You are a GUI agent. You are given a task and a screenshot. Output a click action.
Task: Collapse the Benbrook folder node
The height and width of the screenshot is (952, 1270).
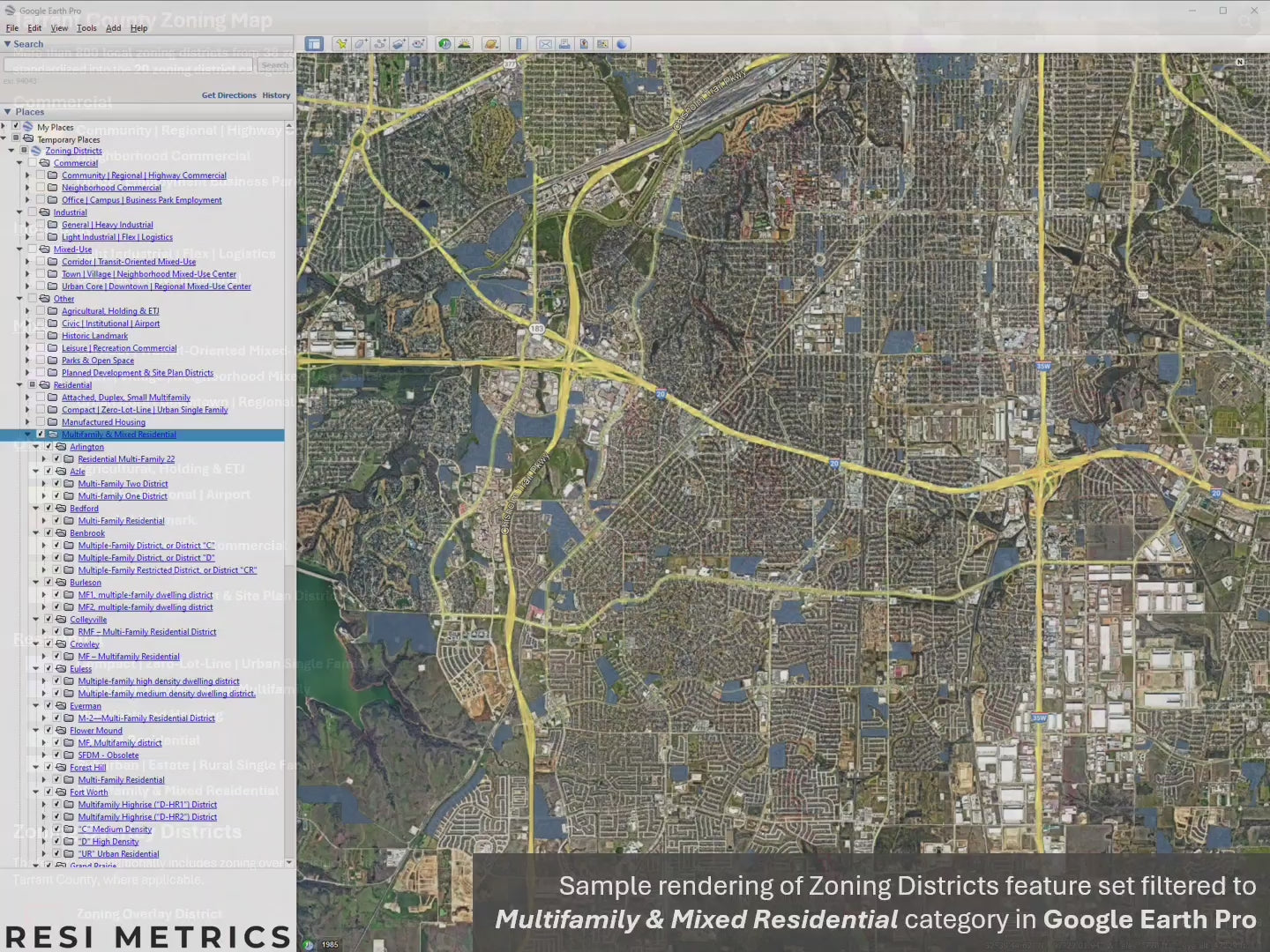tap(36, 533)
